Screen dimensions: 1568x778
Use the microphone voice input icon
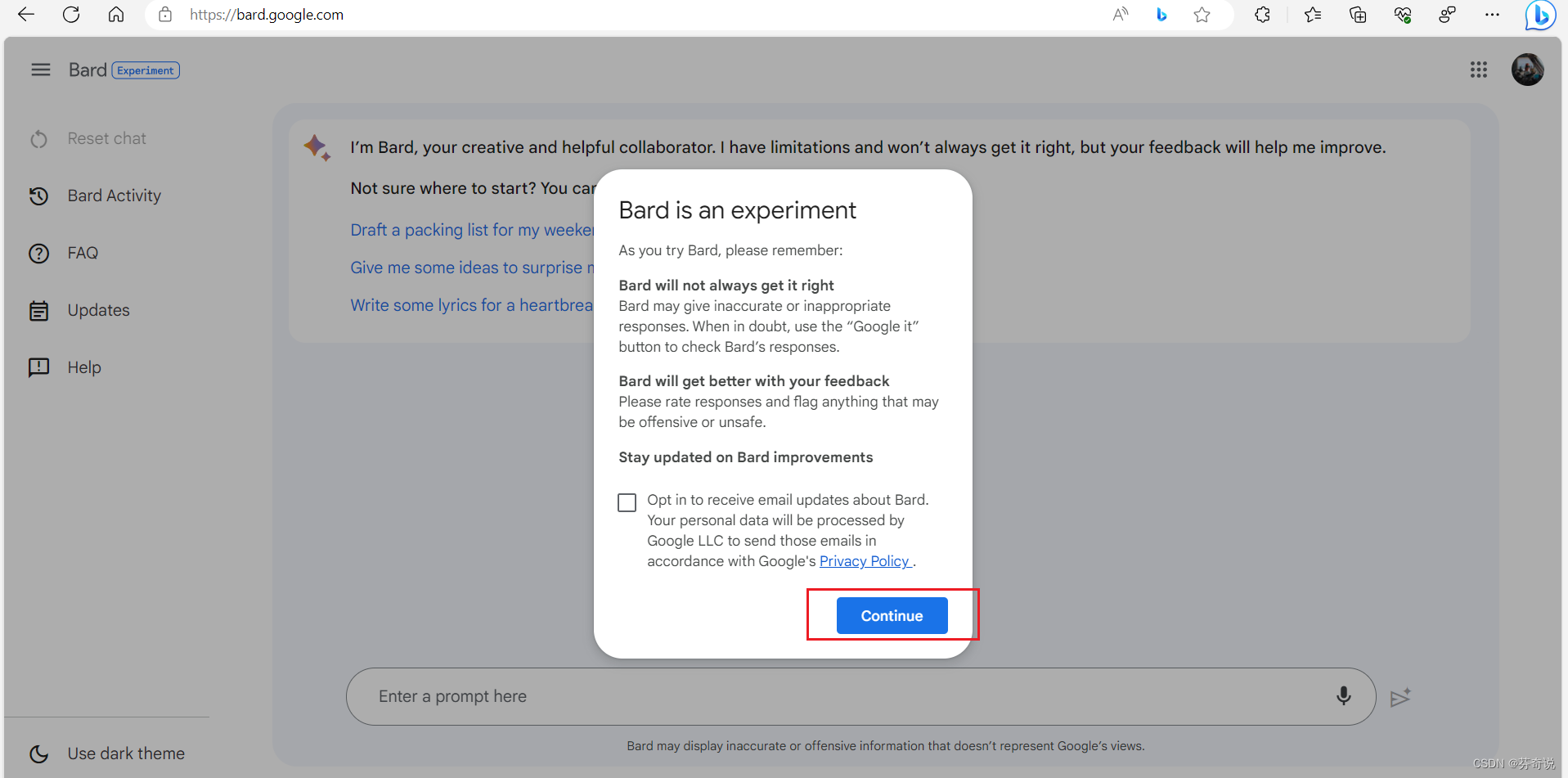point(1343,696)
